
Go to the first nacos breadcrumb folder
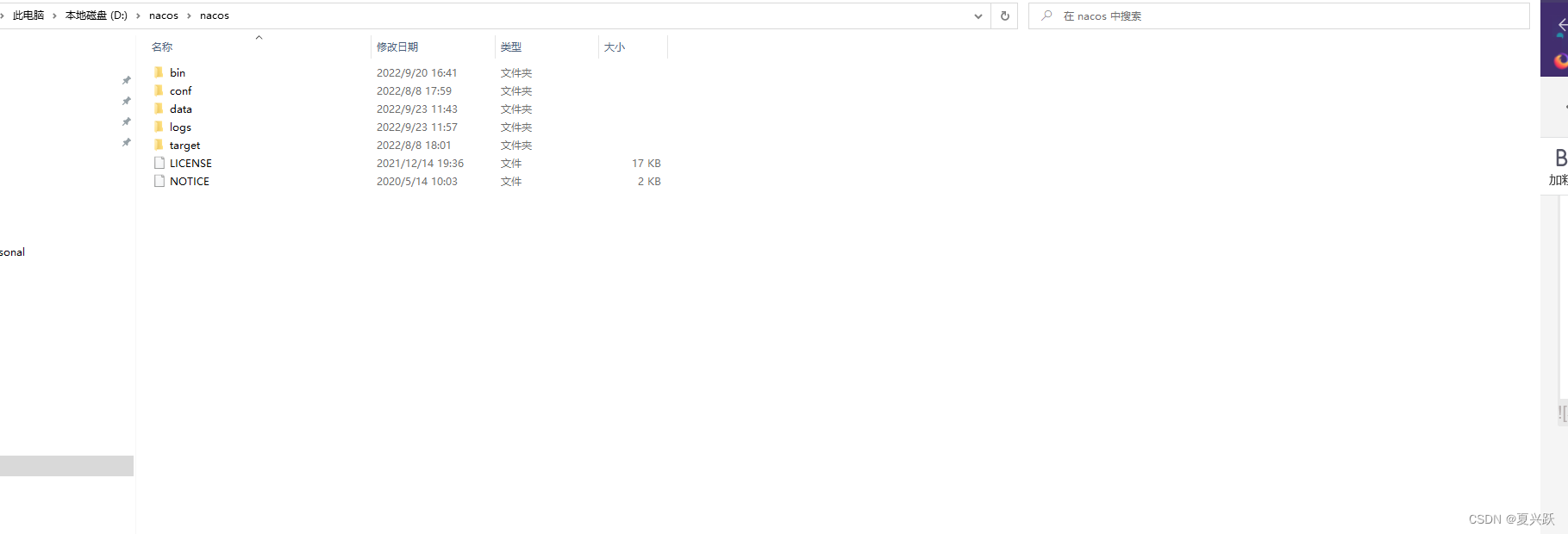[164, 16]
